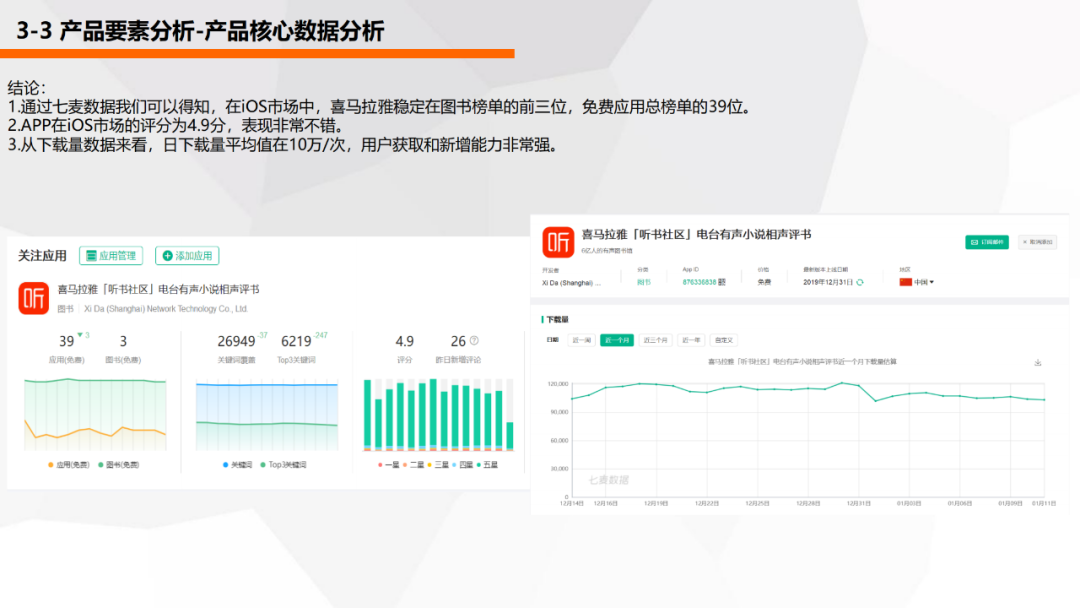Click the keyword coverage value 26949
Image resolution: width=1080 pixels, height=608 pixels.
[x=236, y=342]
